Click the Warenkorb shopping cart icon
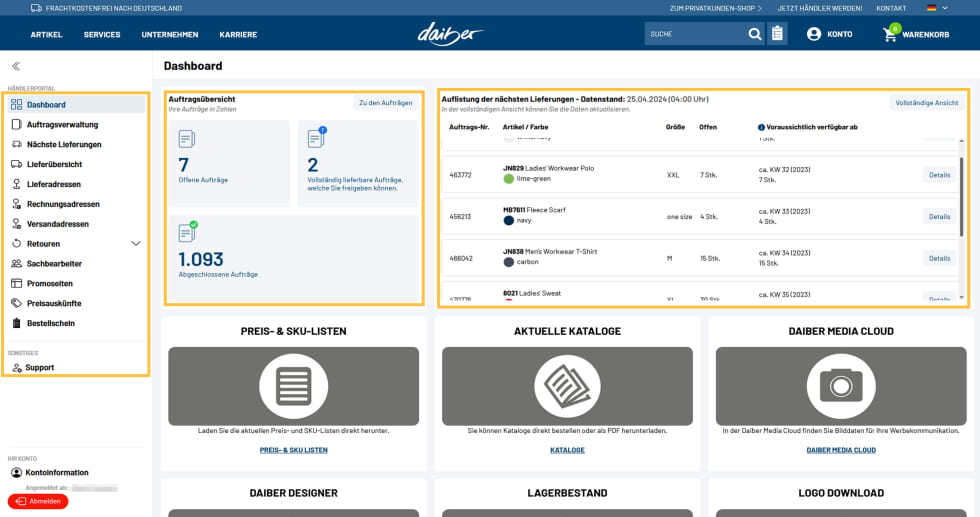Image resolution: width=980 pixels, height=517 pixels. 890,34
